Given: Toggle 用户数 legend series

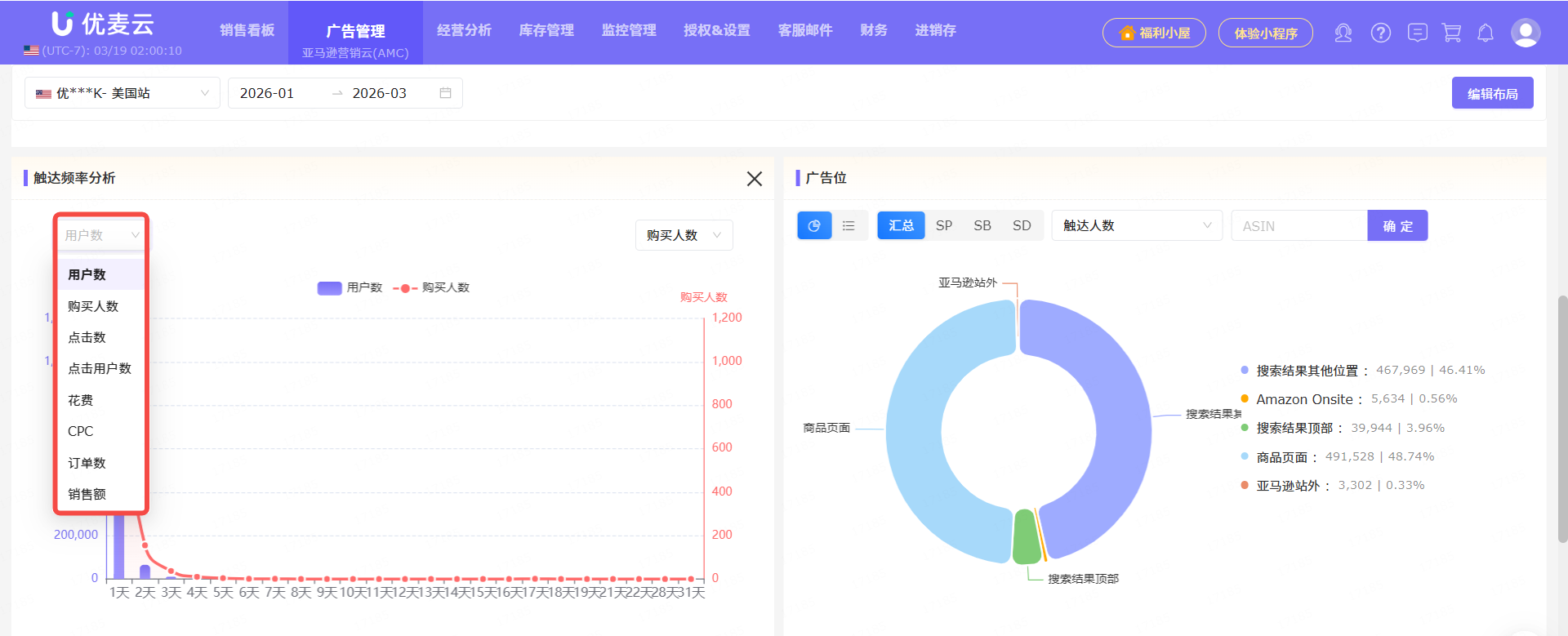Looking at the screenshot, I should [x=350, y=287].
